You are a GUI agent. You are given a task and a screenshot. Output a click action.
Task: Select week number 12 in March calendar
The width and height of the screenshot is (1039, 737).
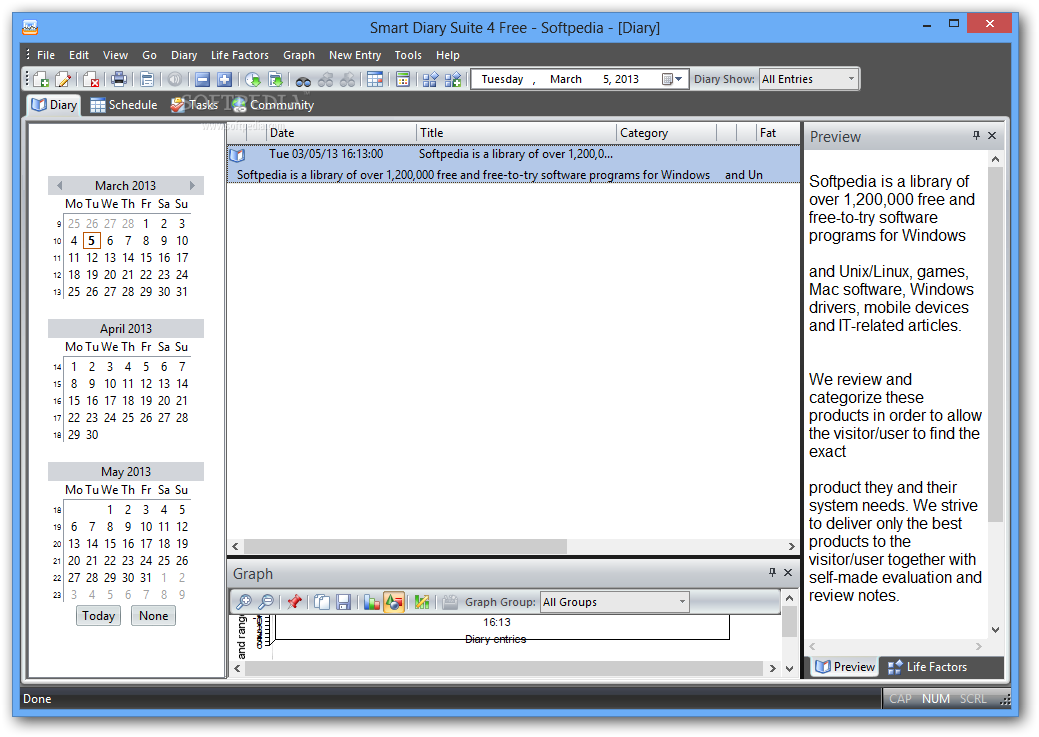point(57,275)
